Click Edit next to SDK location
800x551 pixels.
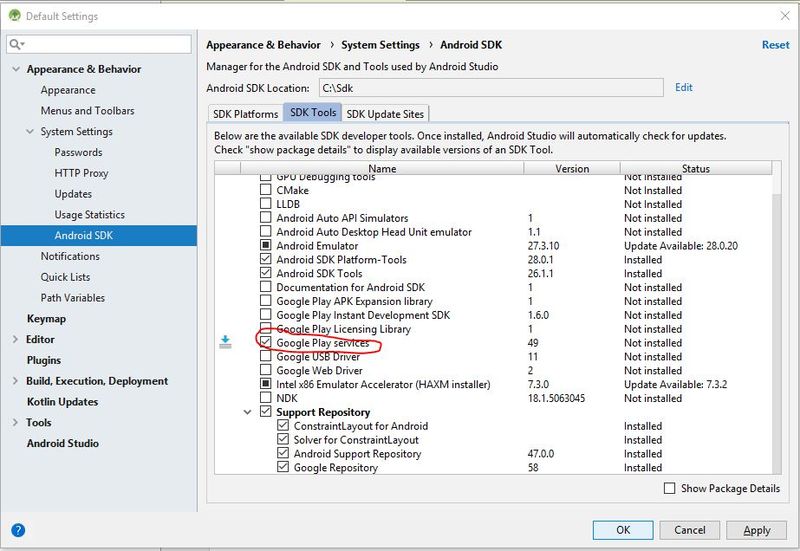[684, 87]
